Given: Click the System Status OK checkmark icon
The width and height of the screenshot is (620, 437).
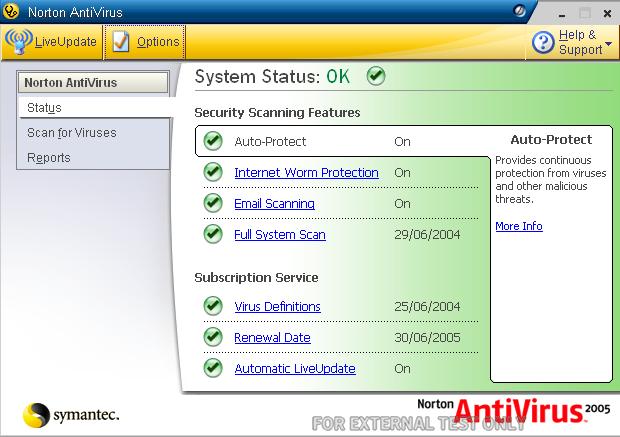Looking at the screenshot, I should click(x=376, y=76).
